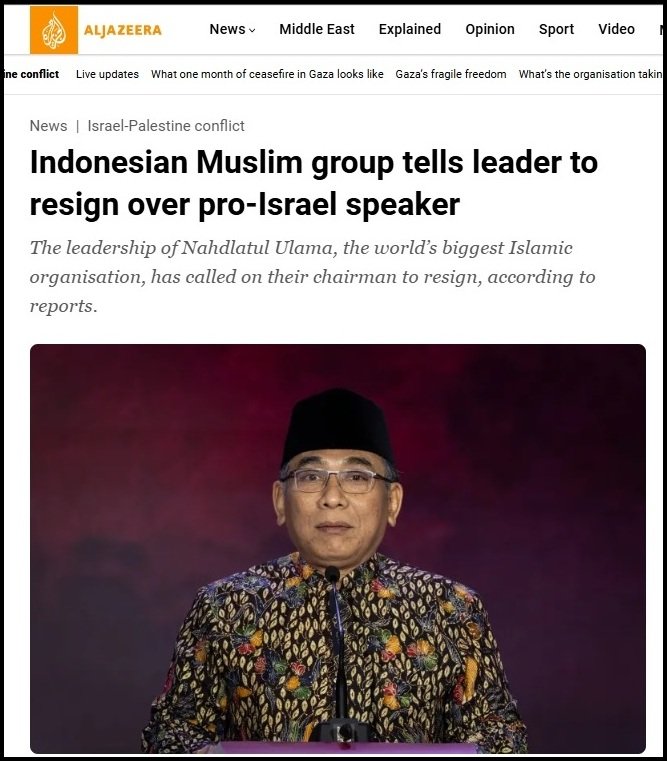
Task: Go to the Opinion section
Action: [x=490, y=29]
